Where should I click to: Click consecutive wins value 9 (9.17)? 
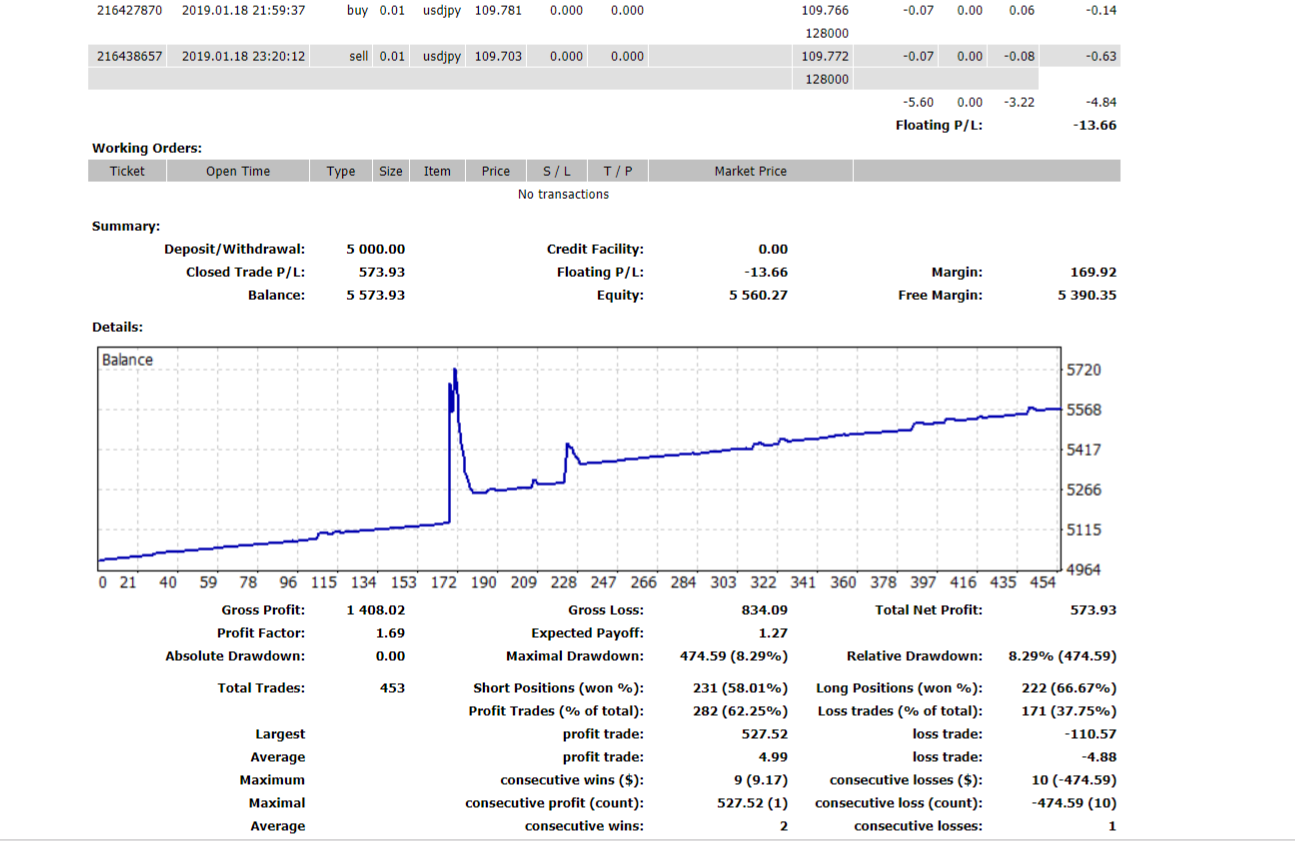point(760,780)
